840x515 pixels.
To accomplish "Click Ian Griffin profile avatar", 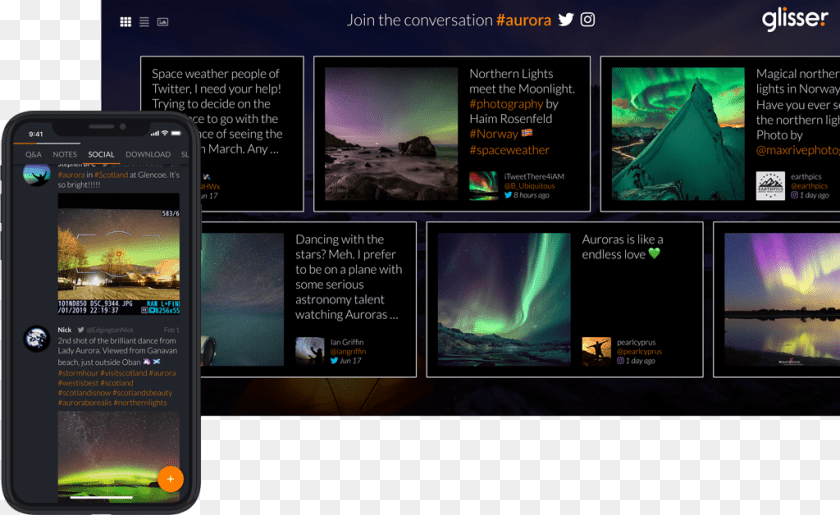I will pyautogui.click(x=310, y=351).
